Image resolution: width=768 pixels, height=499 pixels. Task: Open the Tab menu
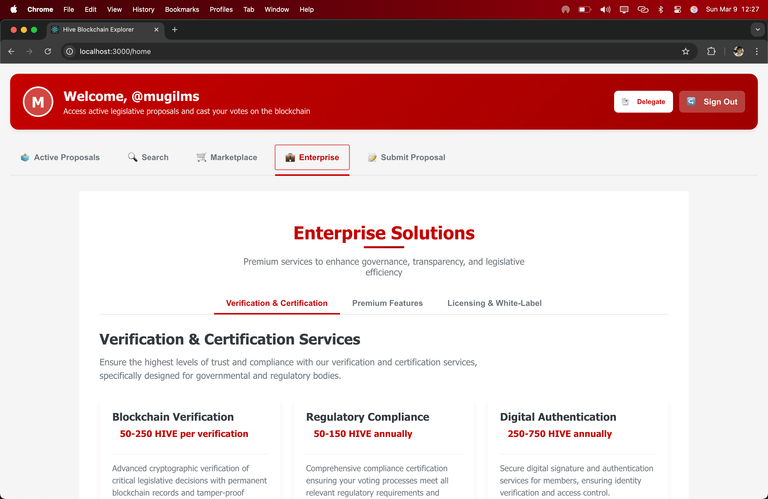click(249, 9)
